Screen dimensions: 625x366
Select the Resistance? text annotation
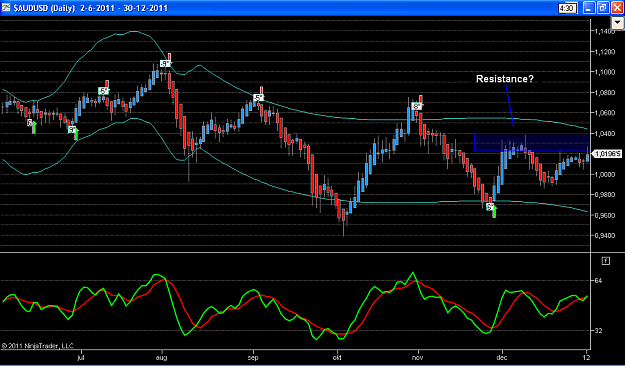coord(505,79)
